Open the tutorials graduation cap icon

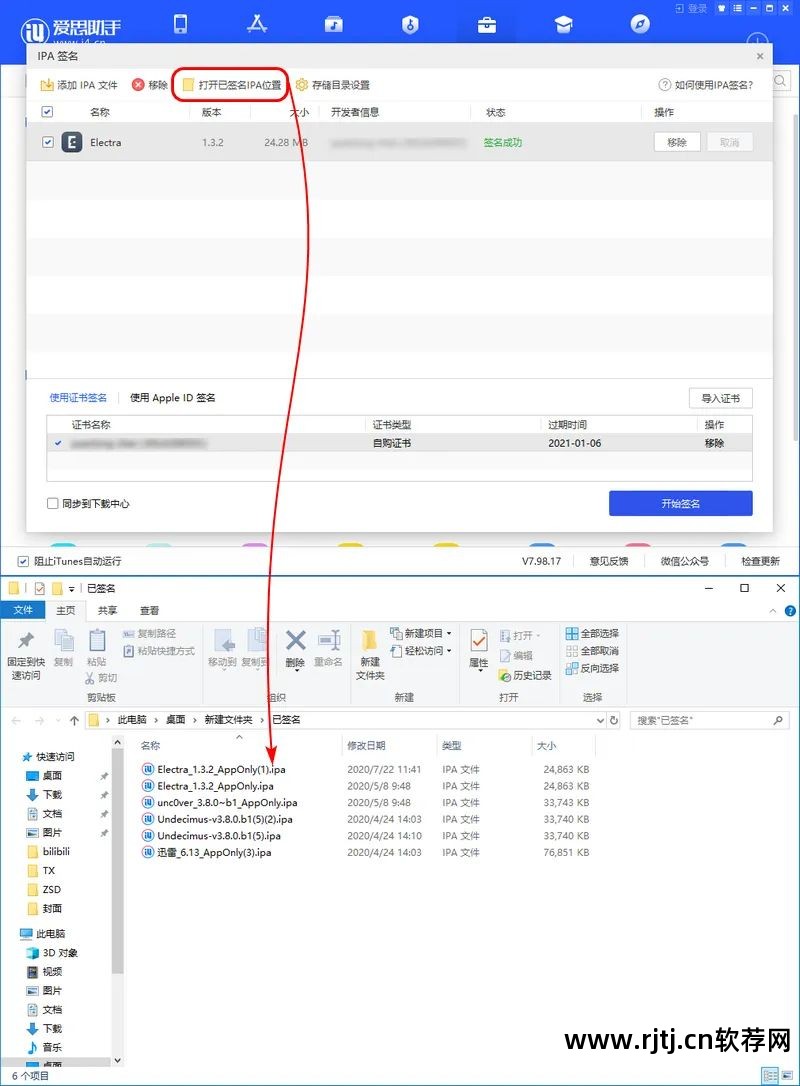[x=564, y=25]
